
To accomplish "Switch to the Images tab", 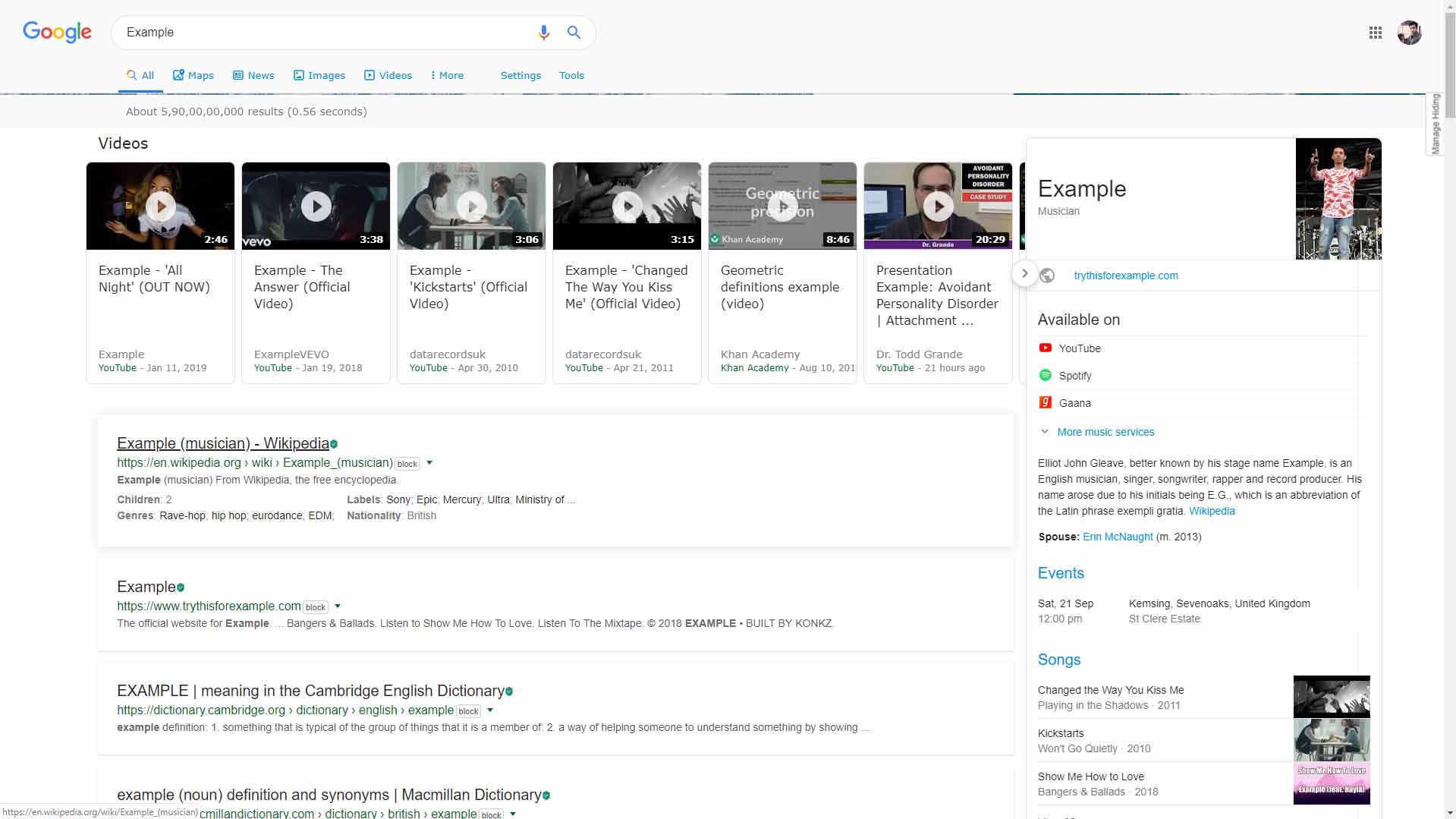I will tap(319, 75).
